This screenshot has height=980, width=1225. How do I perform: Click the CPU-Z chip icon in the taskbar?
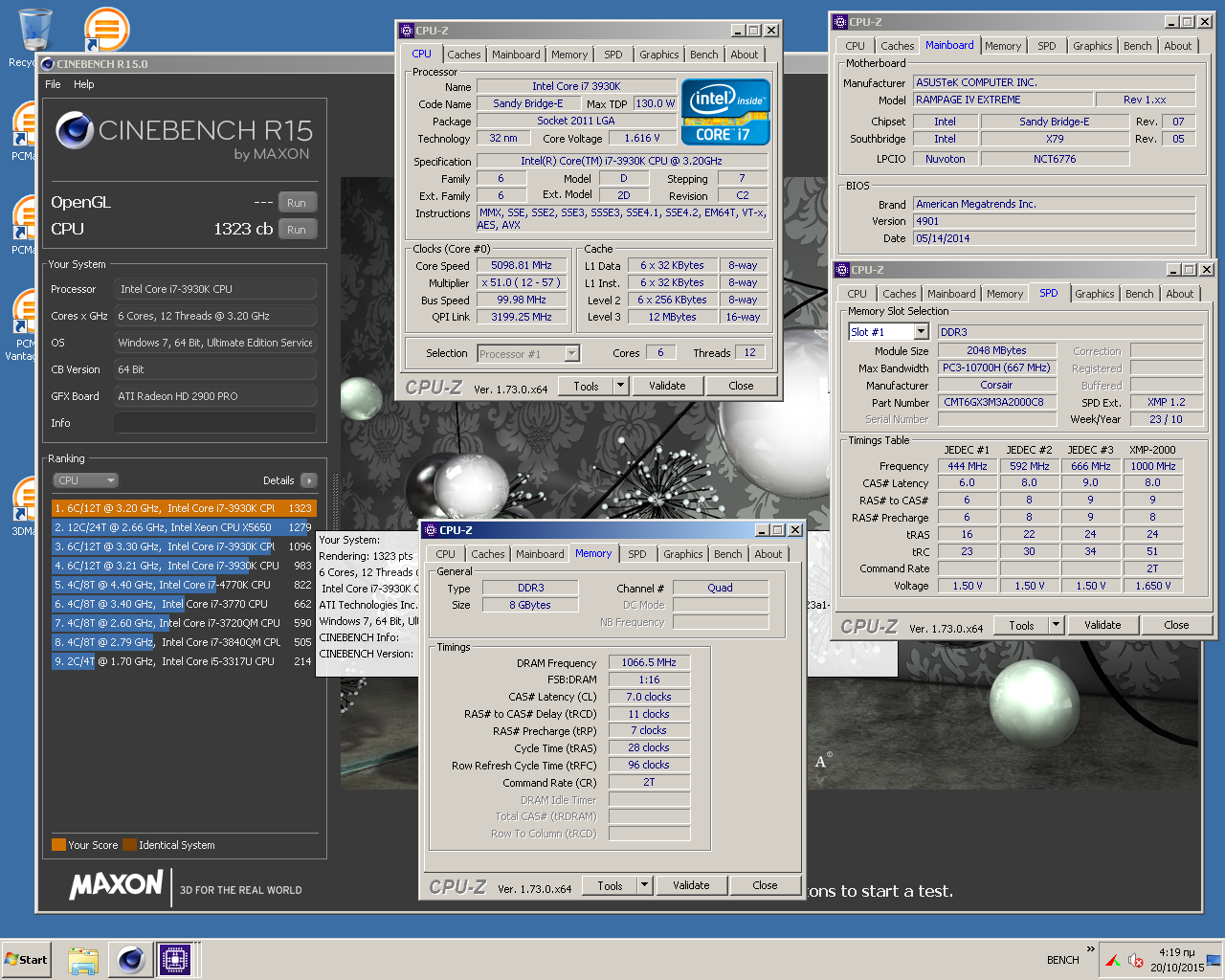[x=175, y=959]
